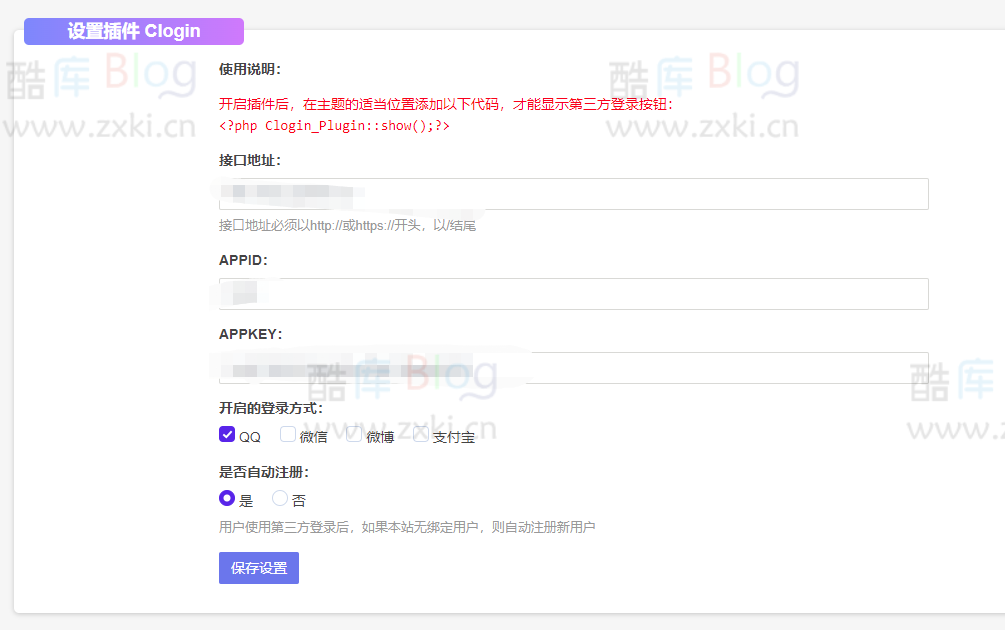The image size is (1005, 630).
Task: Enable the QQ login checkbox
Action: click(227, 434)
